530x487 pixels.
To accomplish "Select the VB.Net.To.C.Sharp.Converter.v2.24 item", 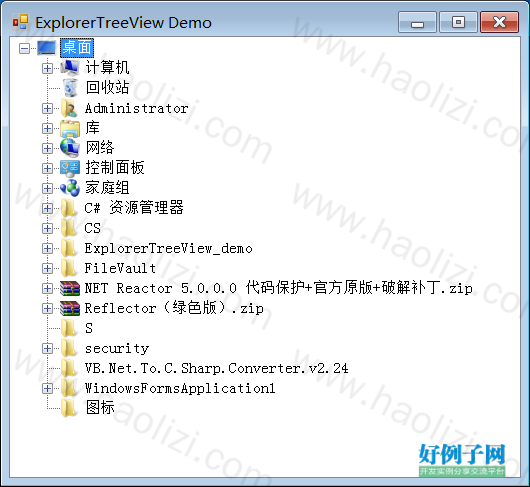I will [x=216, y=368].
